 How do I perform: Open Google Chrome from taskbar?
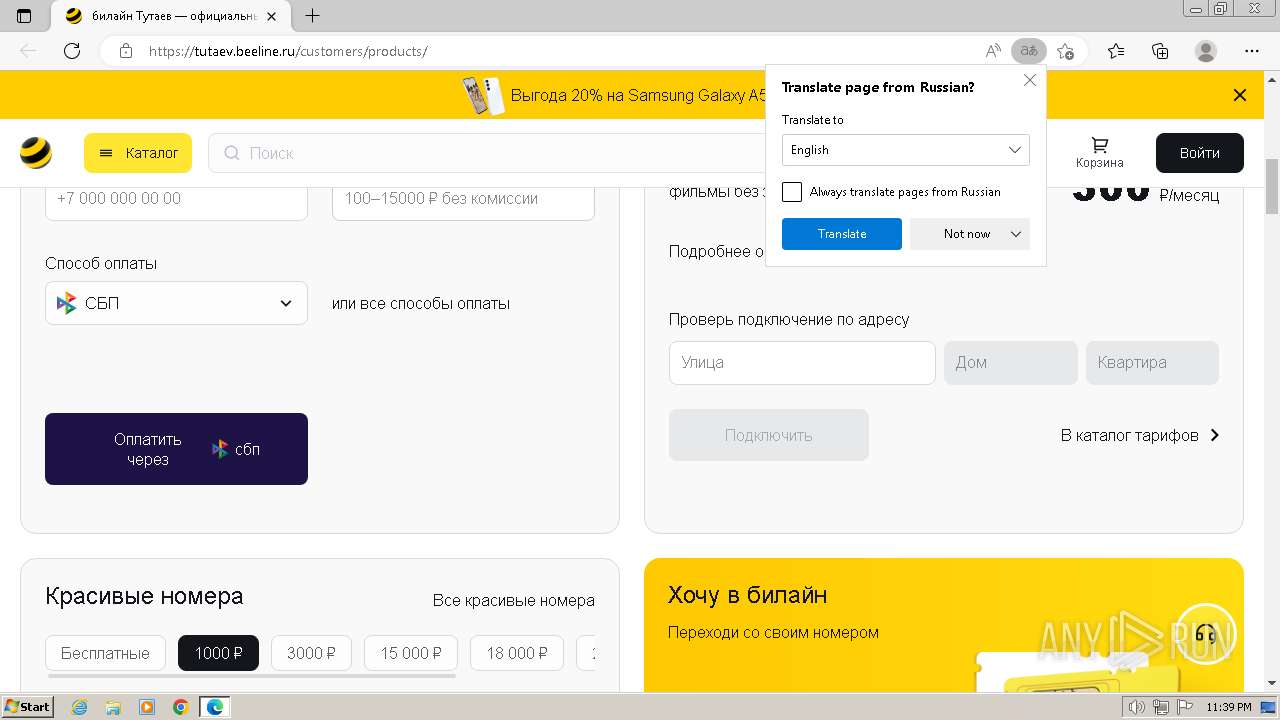tap(181, 707)
